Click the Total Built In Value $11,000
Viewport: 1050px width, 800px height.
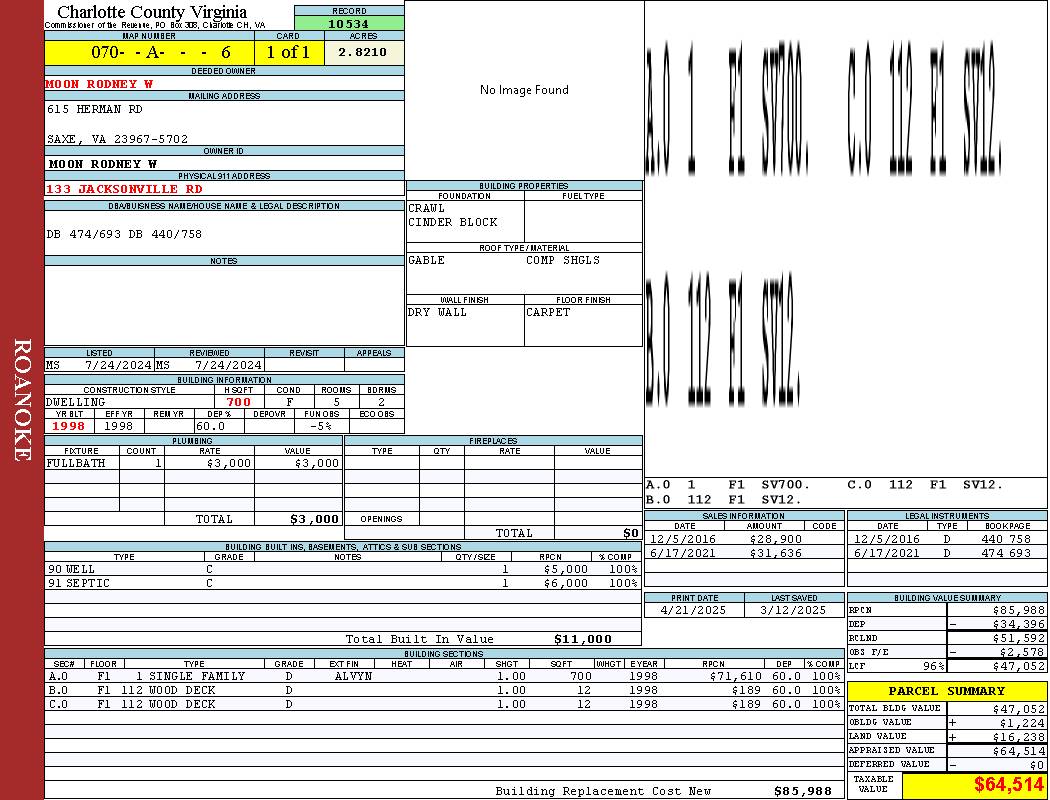(x=582, y=639)
